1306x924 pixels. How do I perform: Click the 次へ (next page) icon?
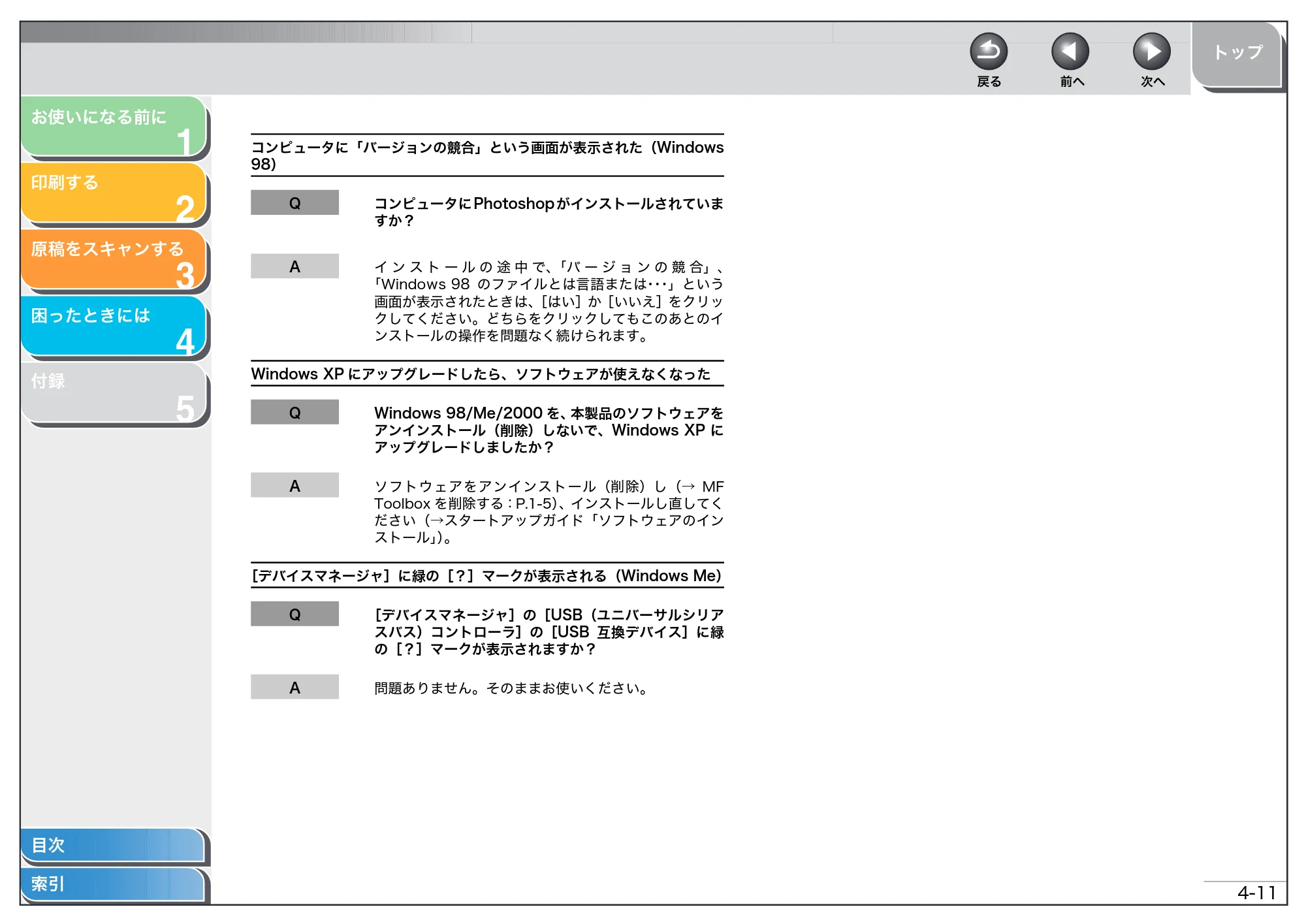1151,52
